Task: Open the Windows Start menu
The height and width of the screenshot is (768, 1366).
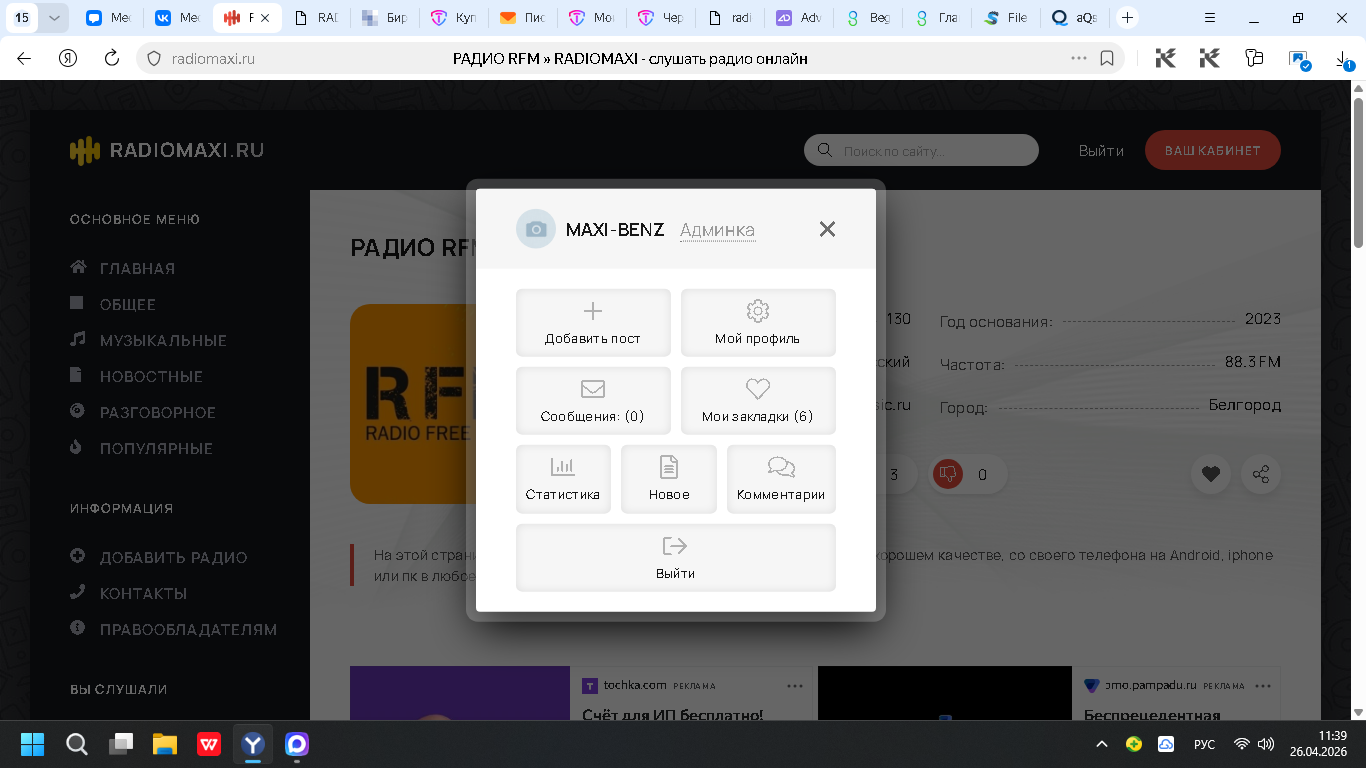Action: (x=32, y=744)
